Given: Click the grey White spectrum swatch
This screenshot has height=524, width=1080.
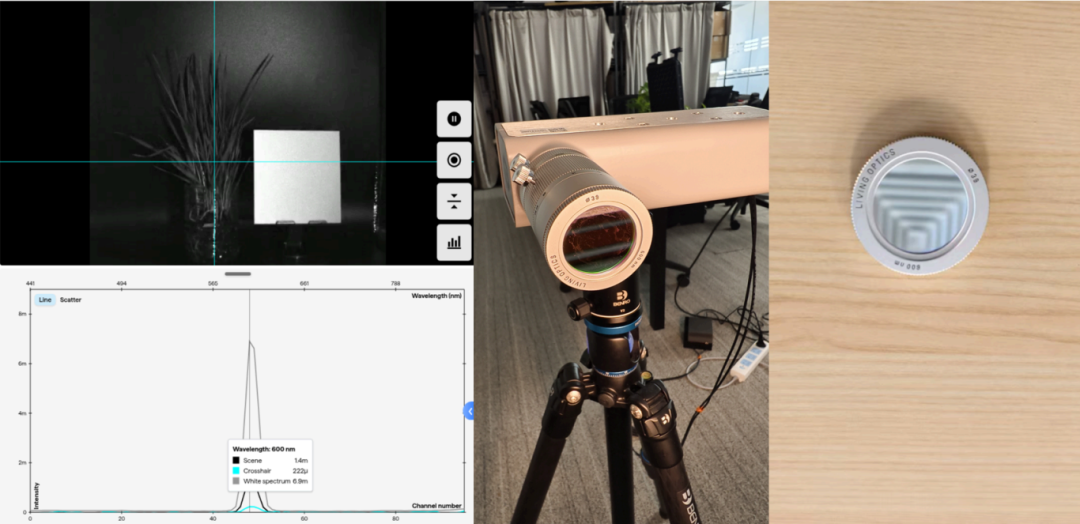Looking at the screenshot, I should click(236, 481).
